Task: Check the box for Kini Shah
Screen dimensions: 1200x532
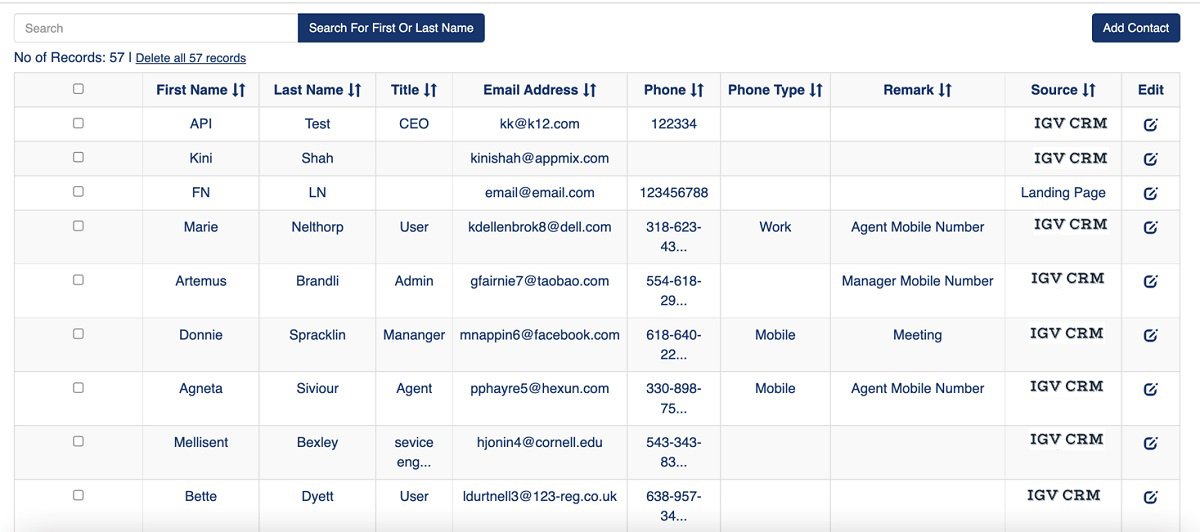Action: point(79,157)
